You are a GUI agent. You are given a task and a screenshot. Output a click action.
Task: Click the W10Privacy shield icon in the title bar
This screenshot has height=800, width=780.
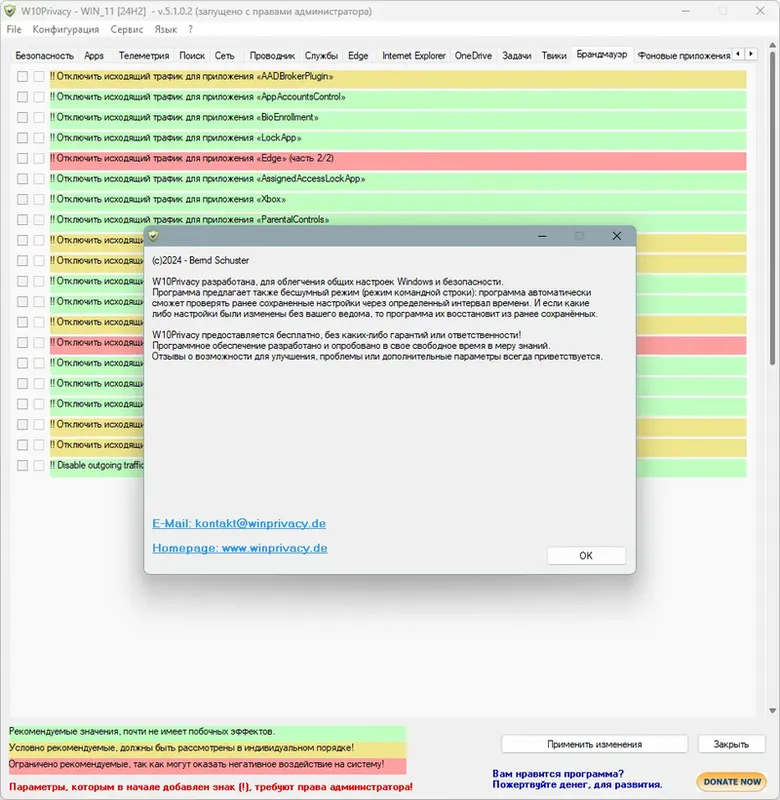10,11
